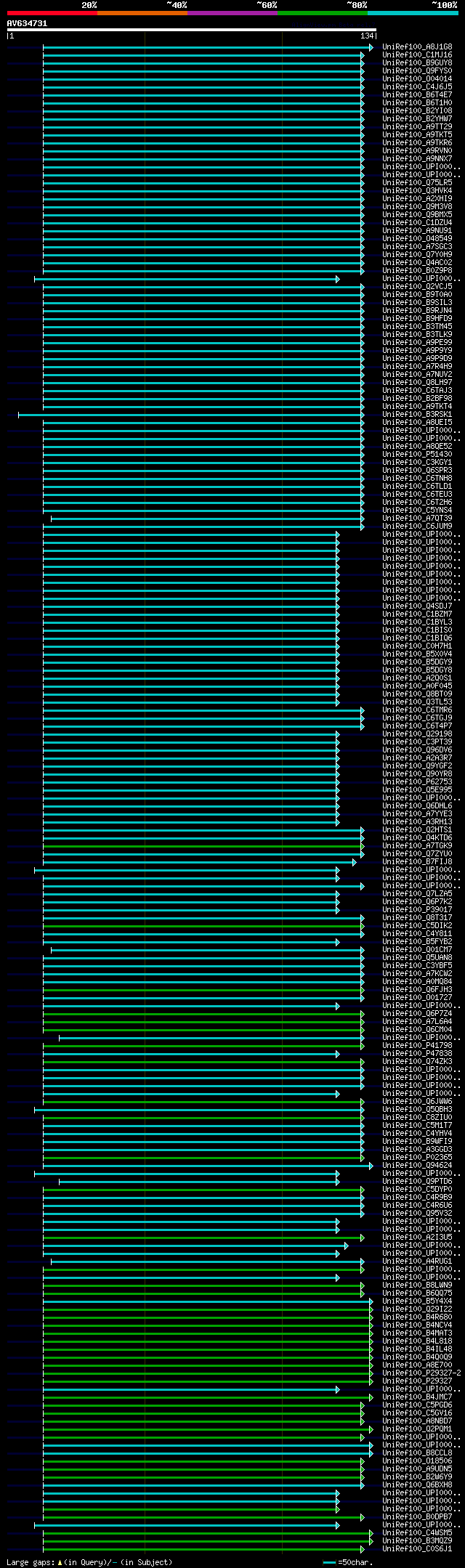Open the UniRef100_O01727 hit
This screenshot has height=1568, width=465.
click(x=417, y=998)
